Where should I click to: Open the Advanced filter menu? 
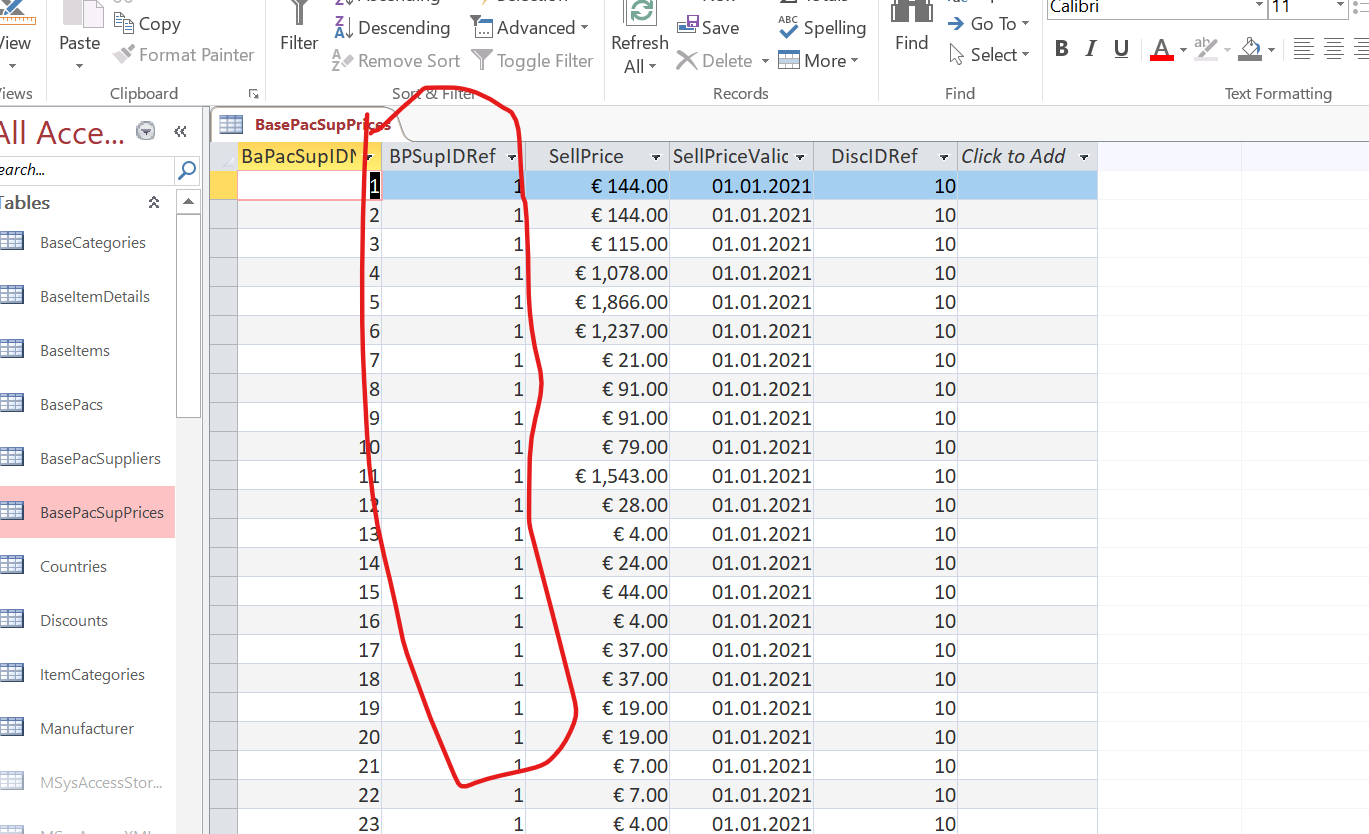tap(530, 27)
